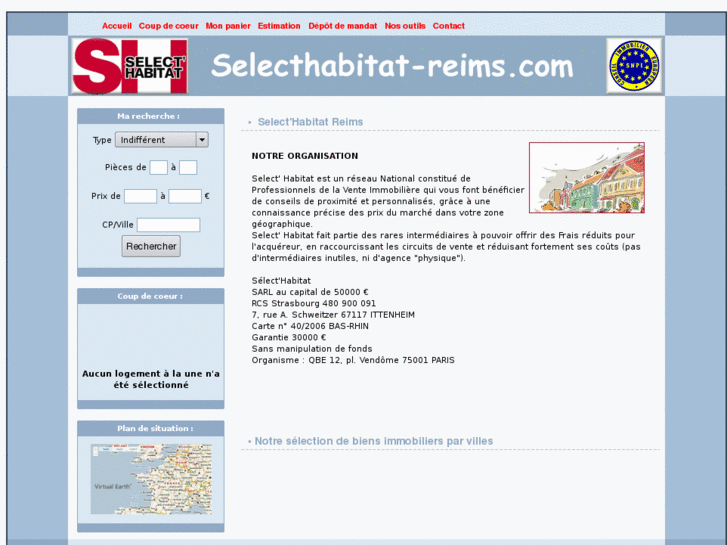Click 'Sans manipulation de fonds' text

pos(312,349)
